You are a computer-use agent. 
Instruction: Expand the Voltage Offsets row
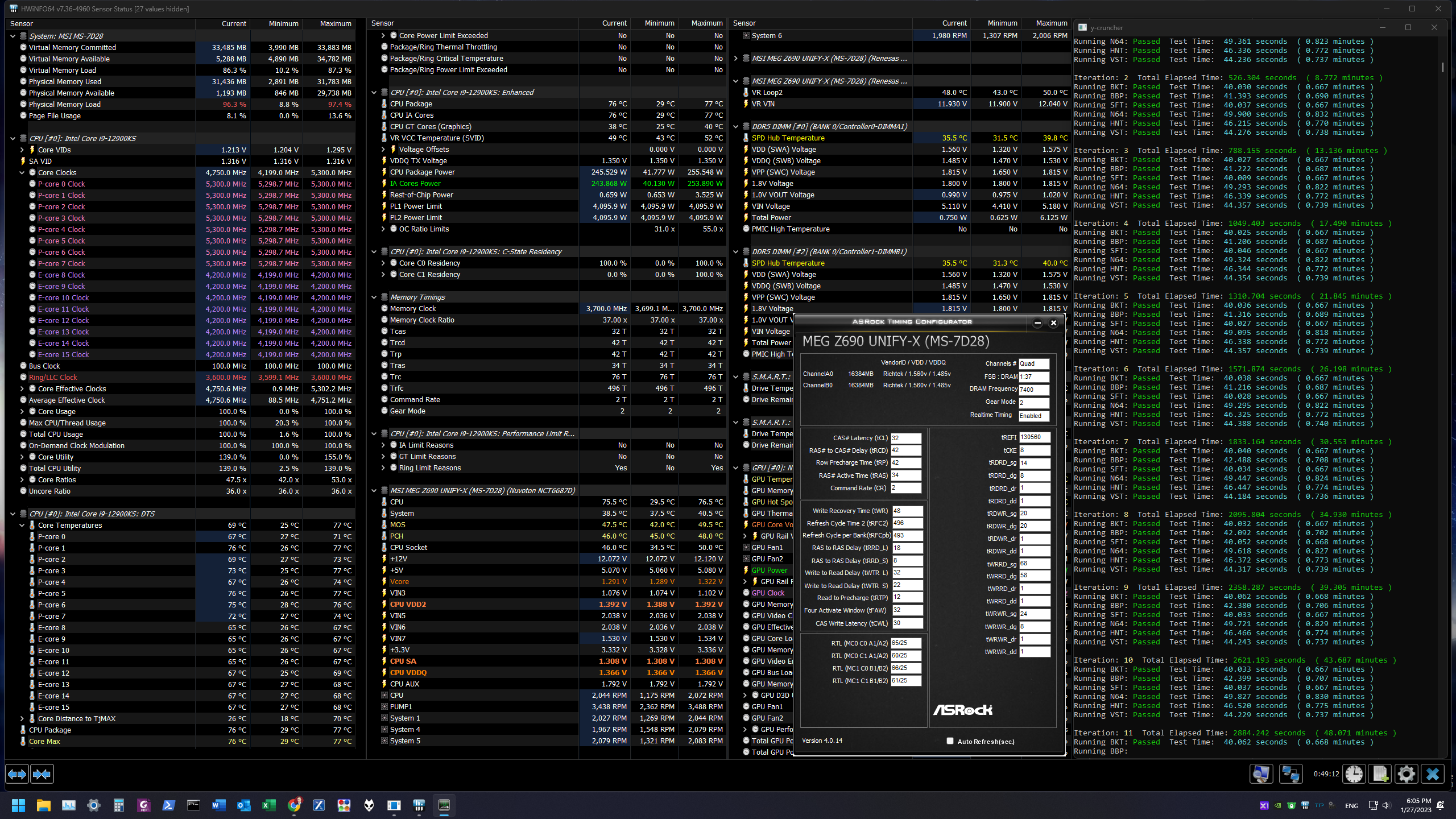tap(383, 149)
